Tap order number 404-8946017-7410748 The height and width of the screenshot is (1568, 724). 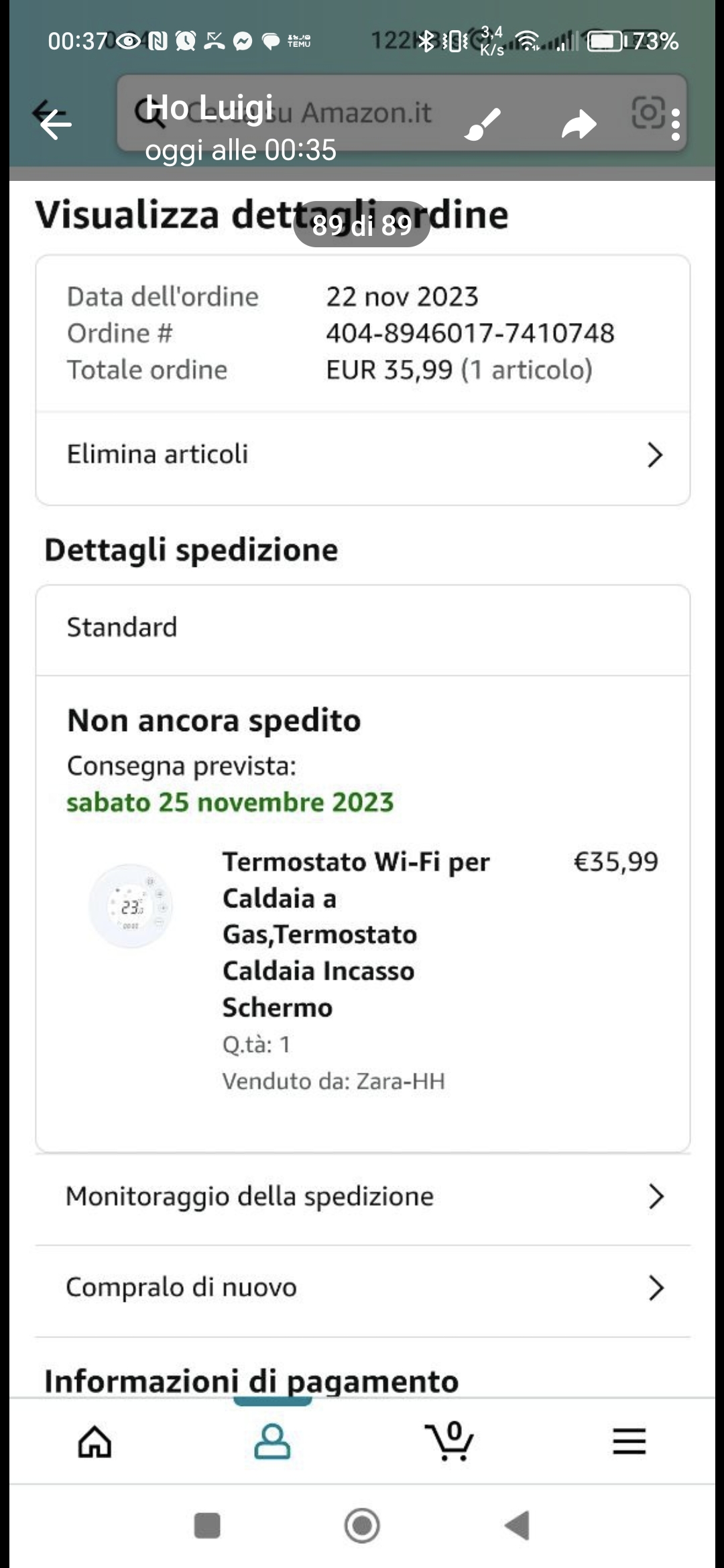point(470,333)
